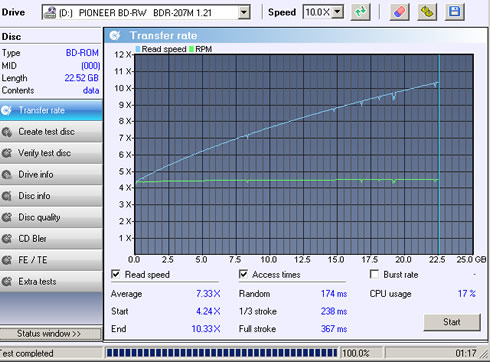Image resolution: width=490 pixels, height=362 pixels.
Task: Click the MID value (000)
Action: pyautogui.click(x=90, y=66)
